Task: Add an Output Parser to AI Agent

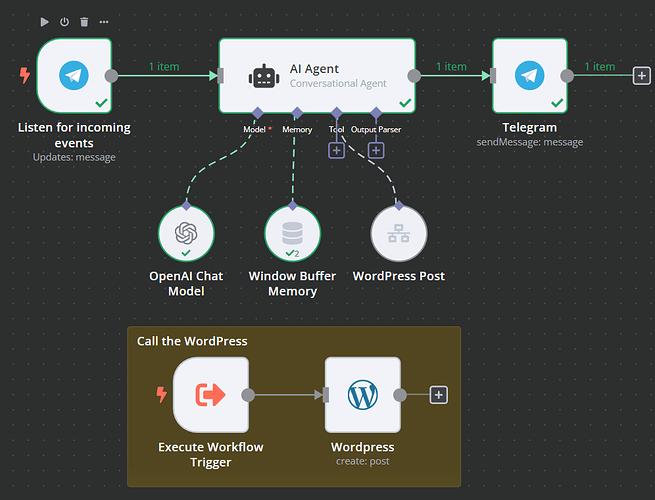Action: (x=376, y=150)
